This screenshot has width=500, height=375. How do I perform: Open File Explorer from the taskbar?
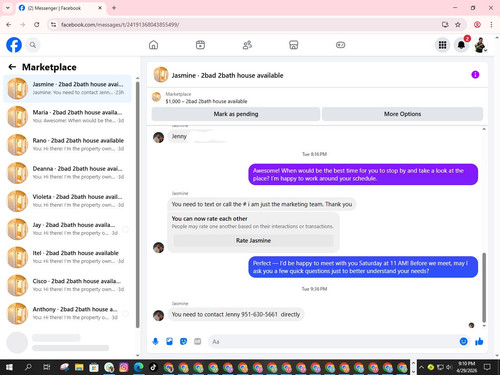point(79,367)
